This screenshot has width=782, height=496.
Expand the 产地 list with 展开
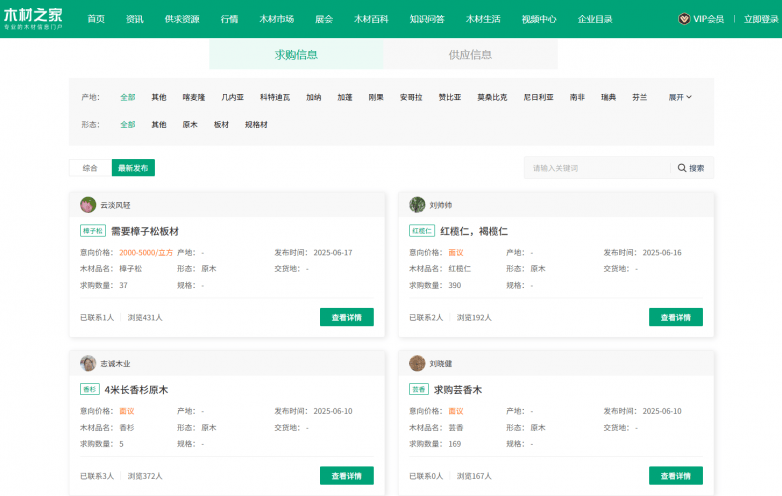[680, 97]
